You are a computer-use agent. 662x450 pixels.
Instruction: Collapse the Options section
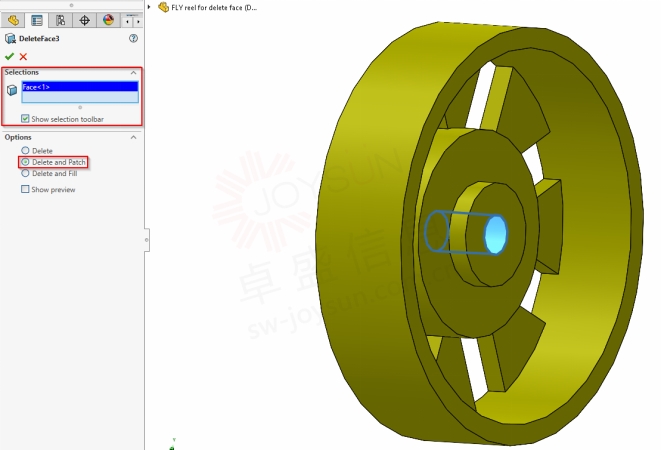click(x=134, y=137)
